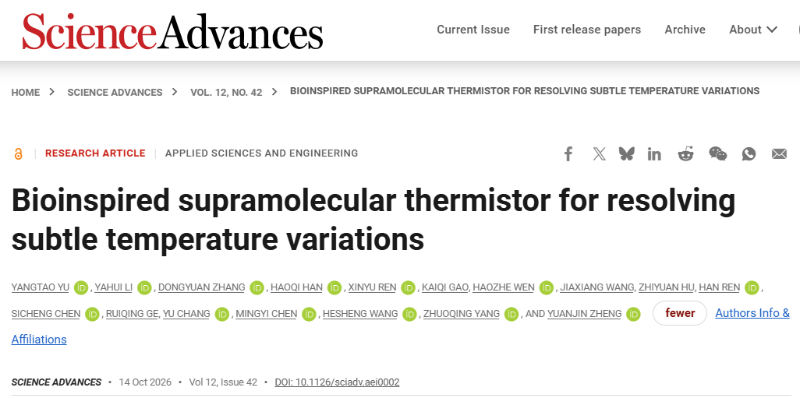Viewport: 800px width, 398px height.
Task: Share article on X (Twitter)
Action: click(x=599, y=154)
